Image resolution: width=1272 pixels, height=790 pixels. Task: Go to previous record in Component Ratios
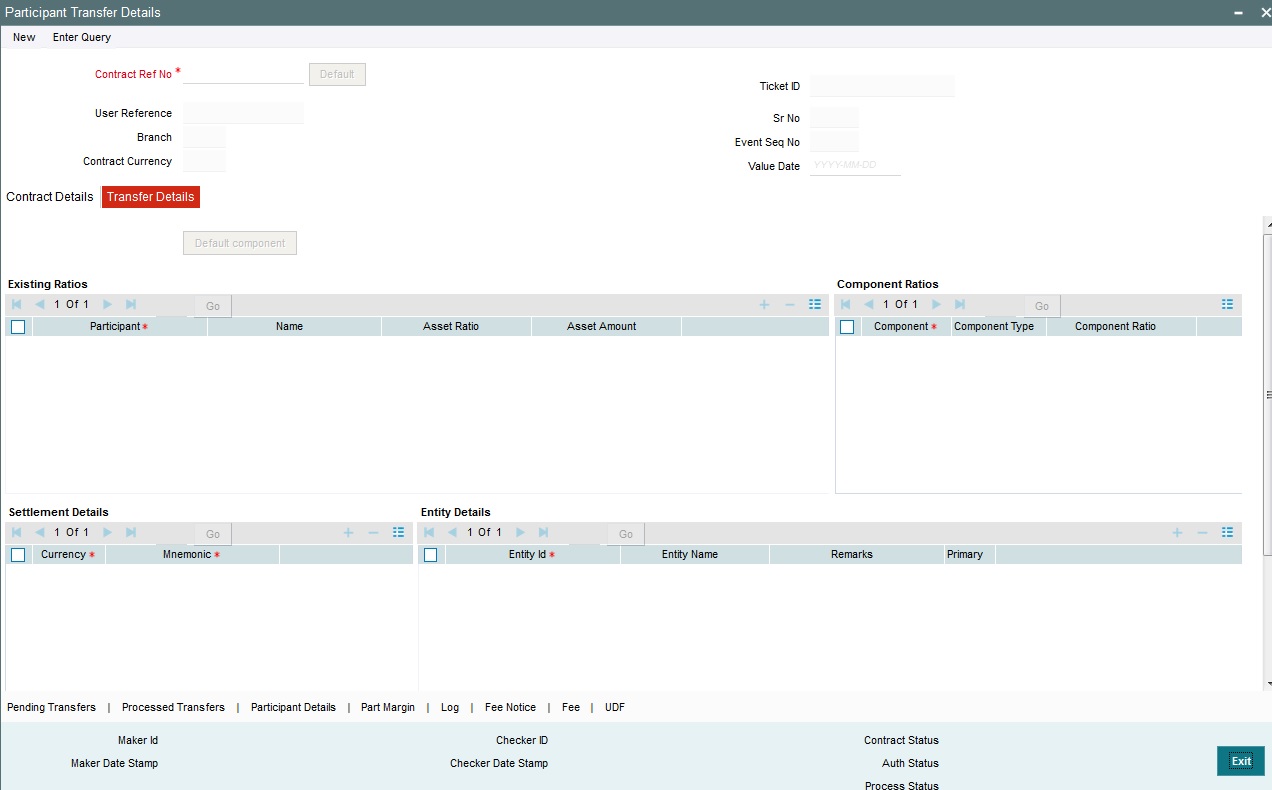[869, 304]
